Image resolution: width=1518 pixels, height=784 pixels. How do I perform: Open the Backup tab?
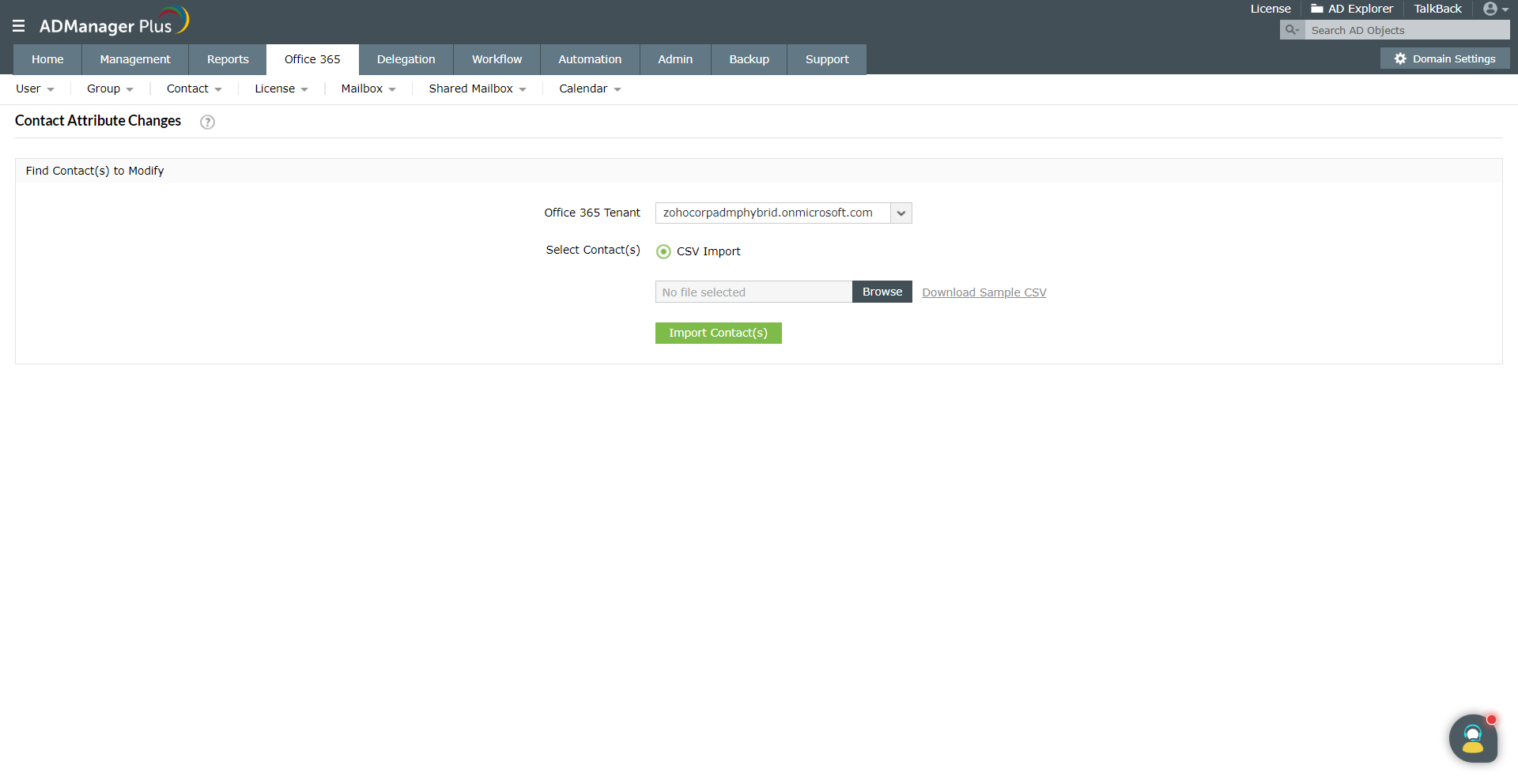click(750, 59)
